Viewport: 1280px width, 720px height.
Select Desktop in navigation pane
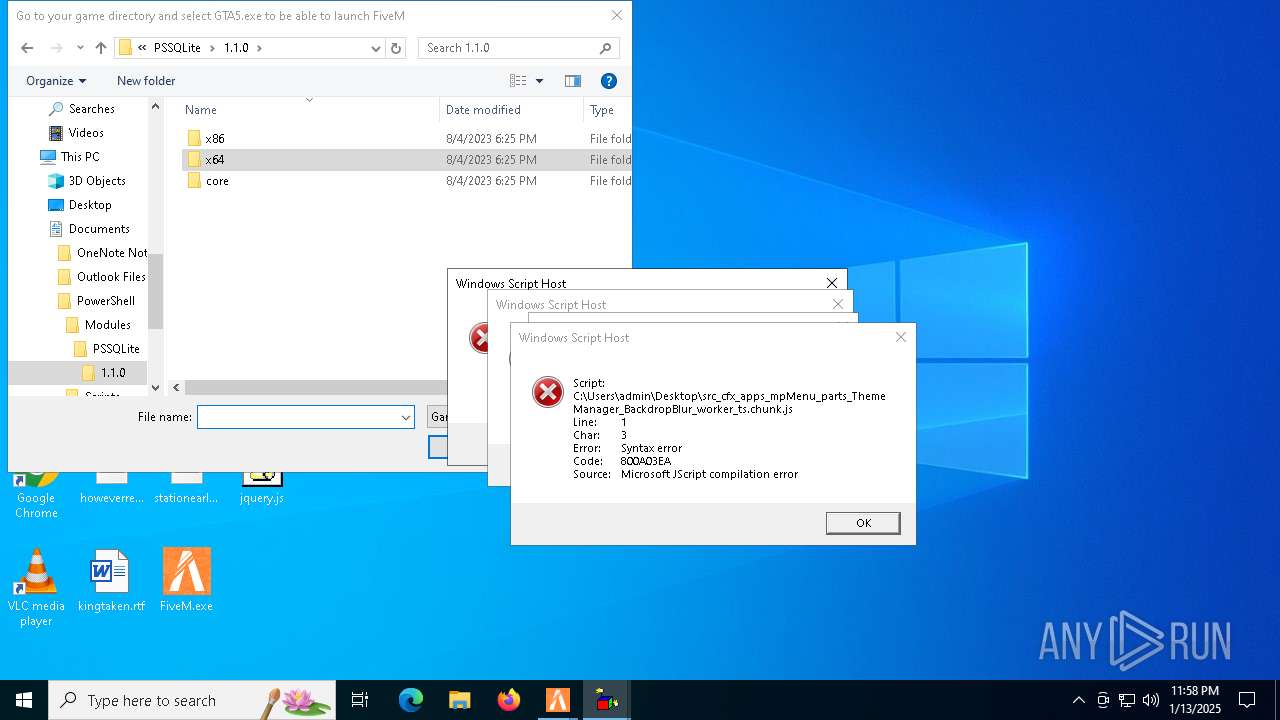(90, 205)
